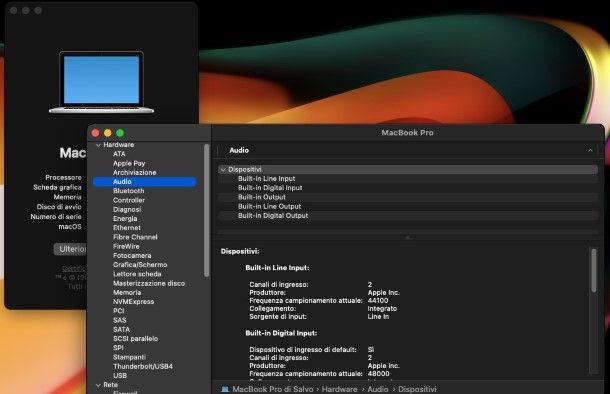The width and height of the screenshot is (610, 394).
Task: Open NVMExpress in the sidebar
Action: tap(133, 302)
